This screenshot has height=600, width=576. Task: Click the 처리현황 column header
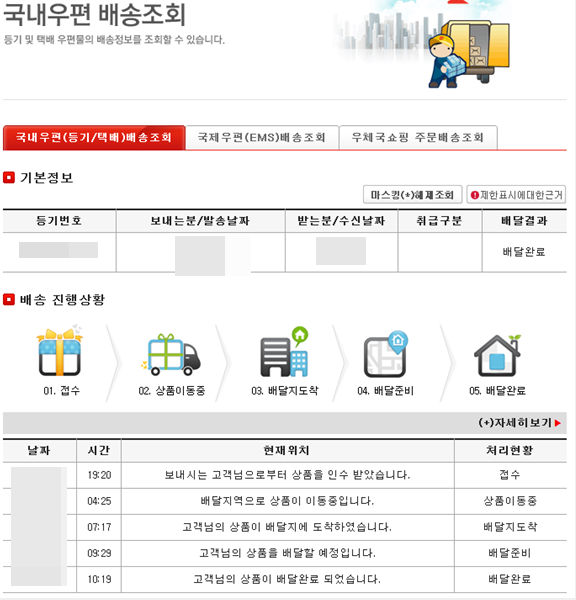coord(510,450)
